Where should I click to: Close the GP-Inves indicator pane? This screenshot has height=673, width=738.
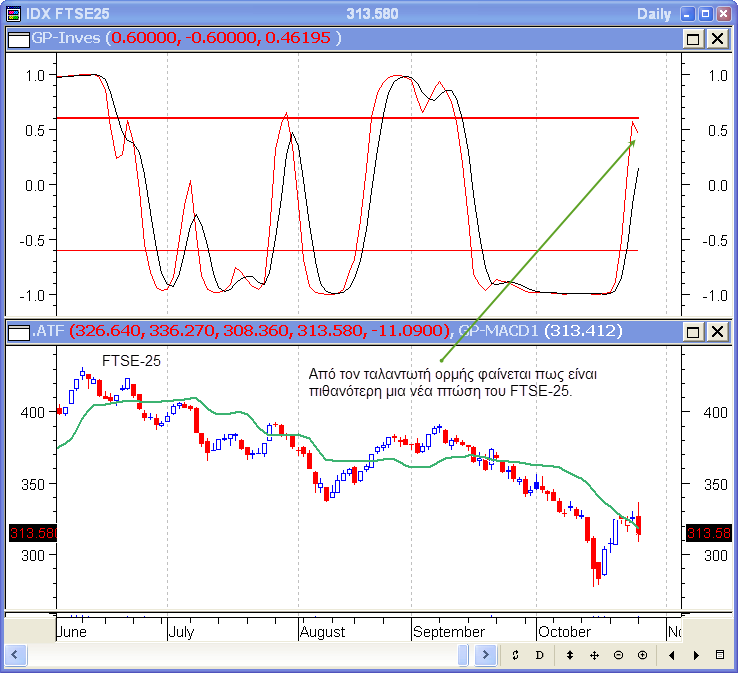tap(717, 38)
